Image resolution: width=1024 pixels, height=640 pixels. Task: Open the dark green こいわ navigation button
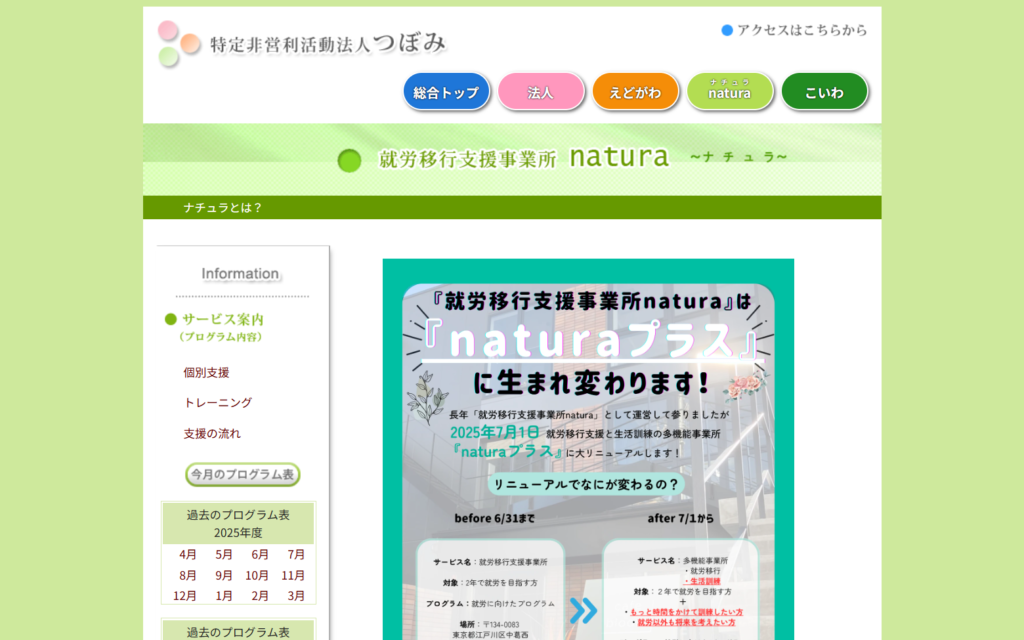click(824, 92)
